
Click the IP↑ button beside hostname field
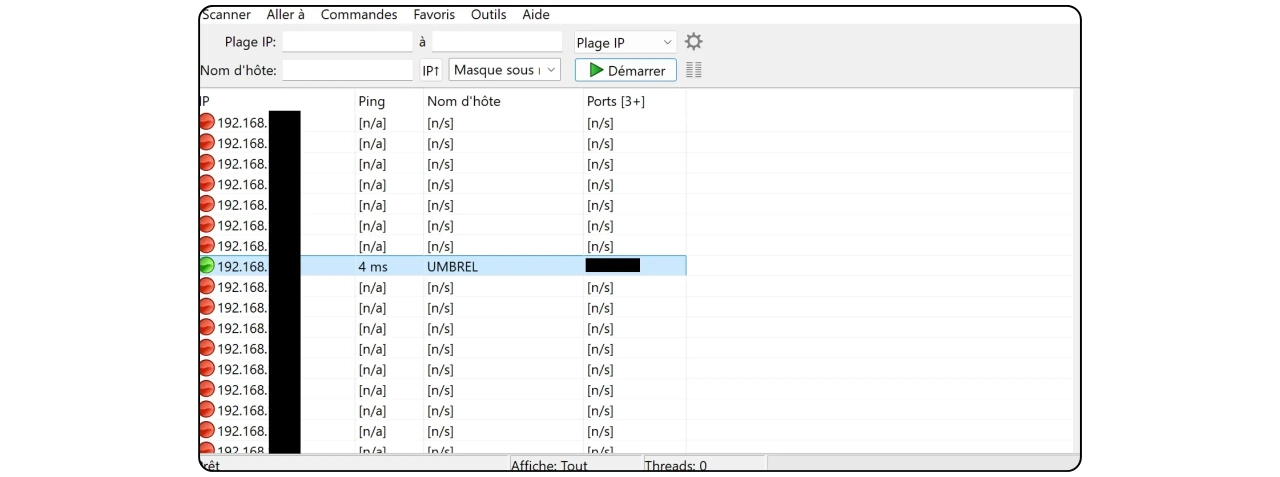pyautogui.click(x=431, y=70)
